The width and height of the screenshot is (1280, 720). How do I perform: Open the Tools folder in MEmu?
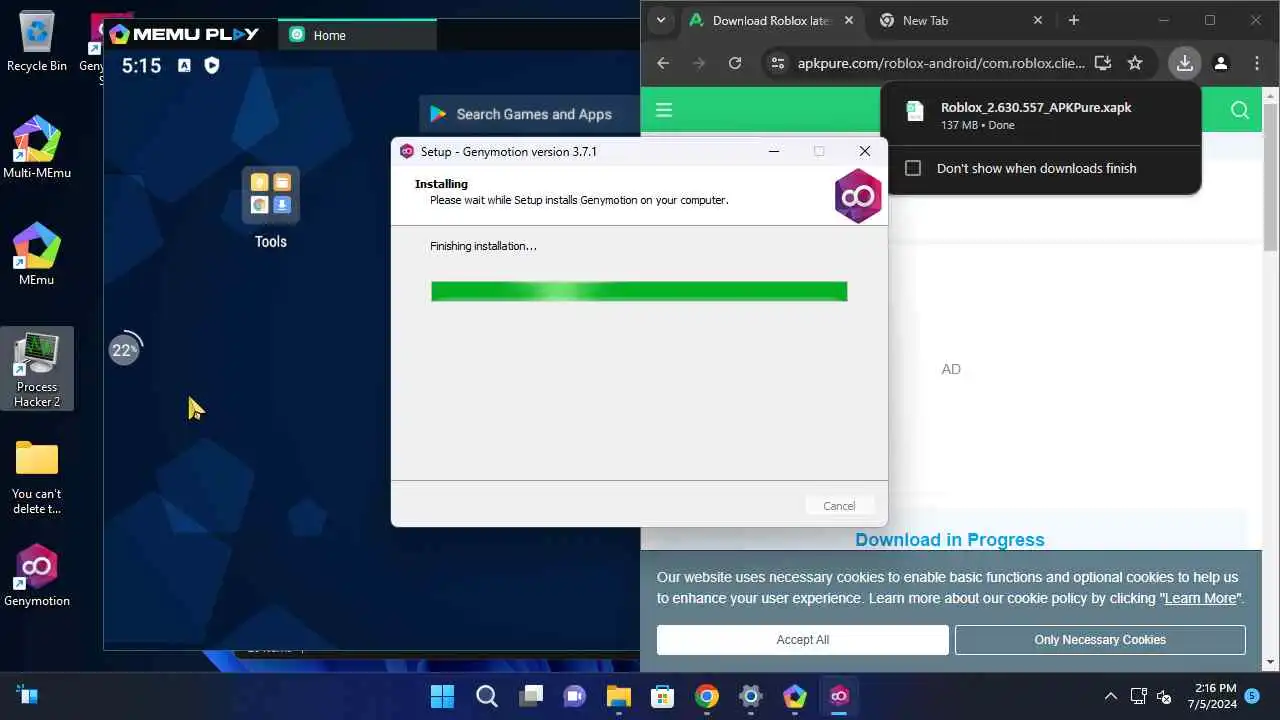271,208
